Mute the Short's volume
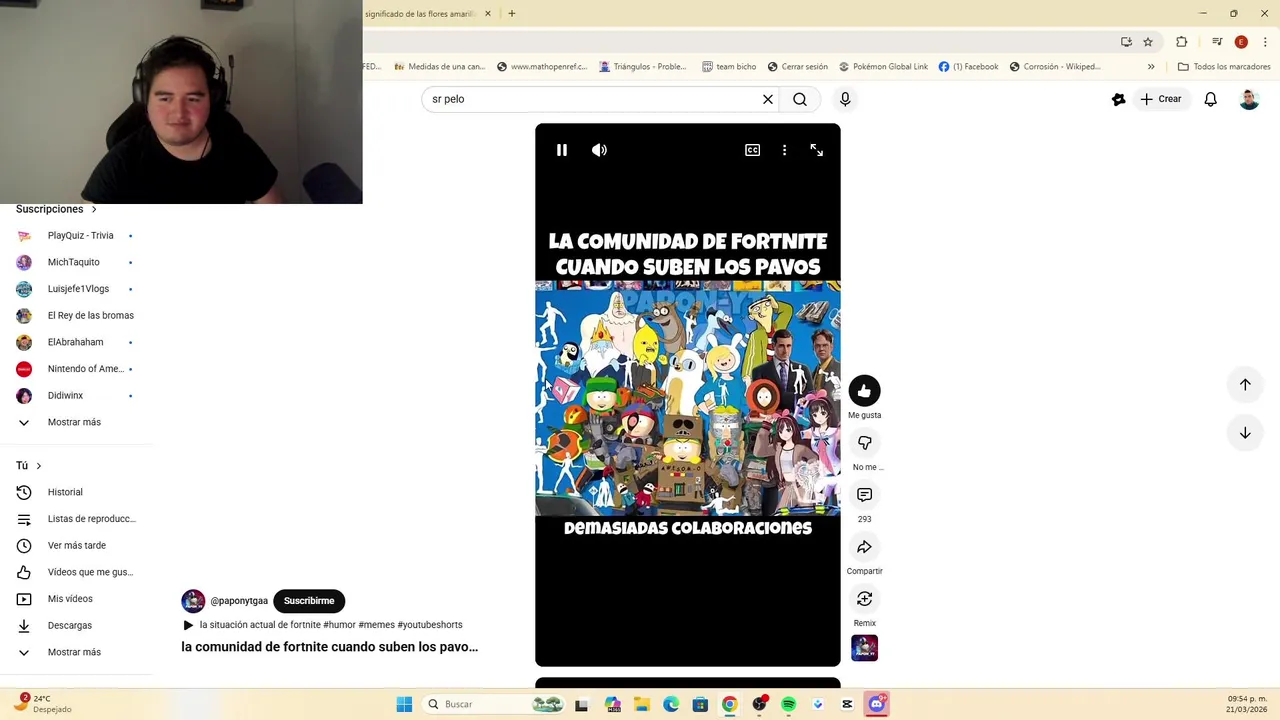 pyautogui.click(x=599, y=150)
